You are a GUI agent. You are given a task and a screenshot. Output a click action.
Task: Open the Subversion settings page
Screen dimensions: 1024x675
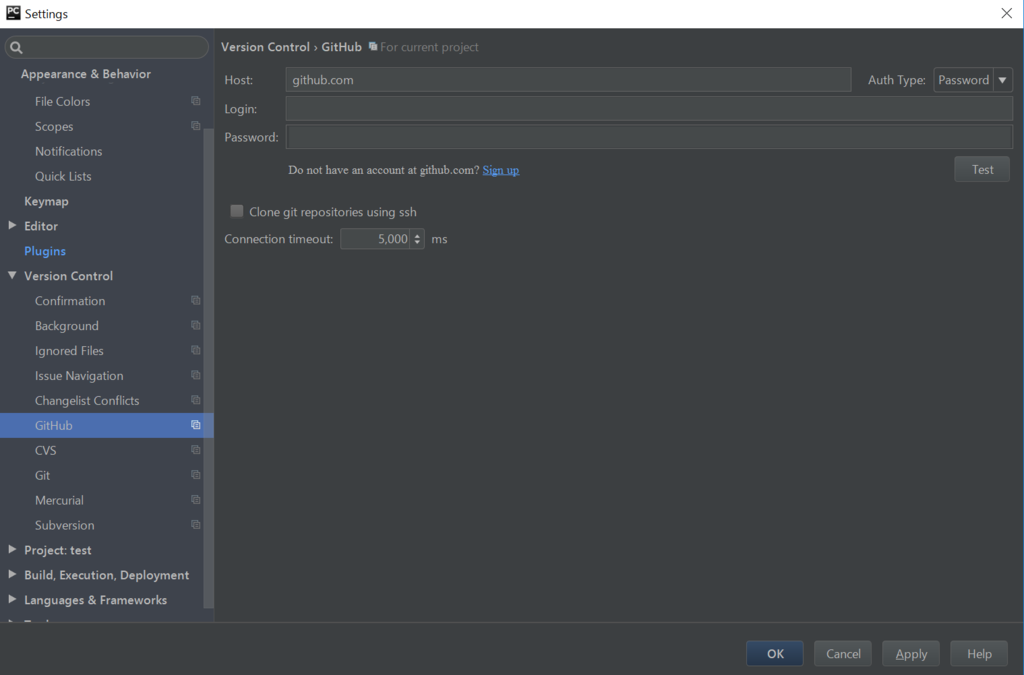65,525
